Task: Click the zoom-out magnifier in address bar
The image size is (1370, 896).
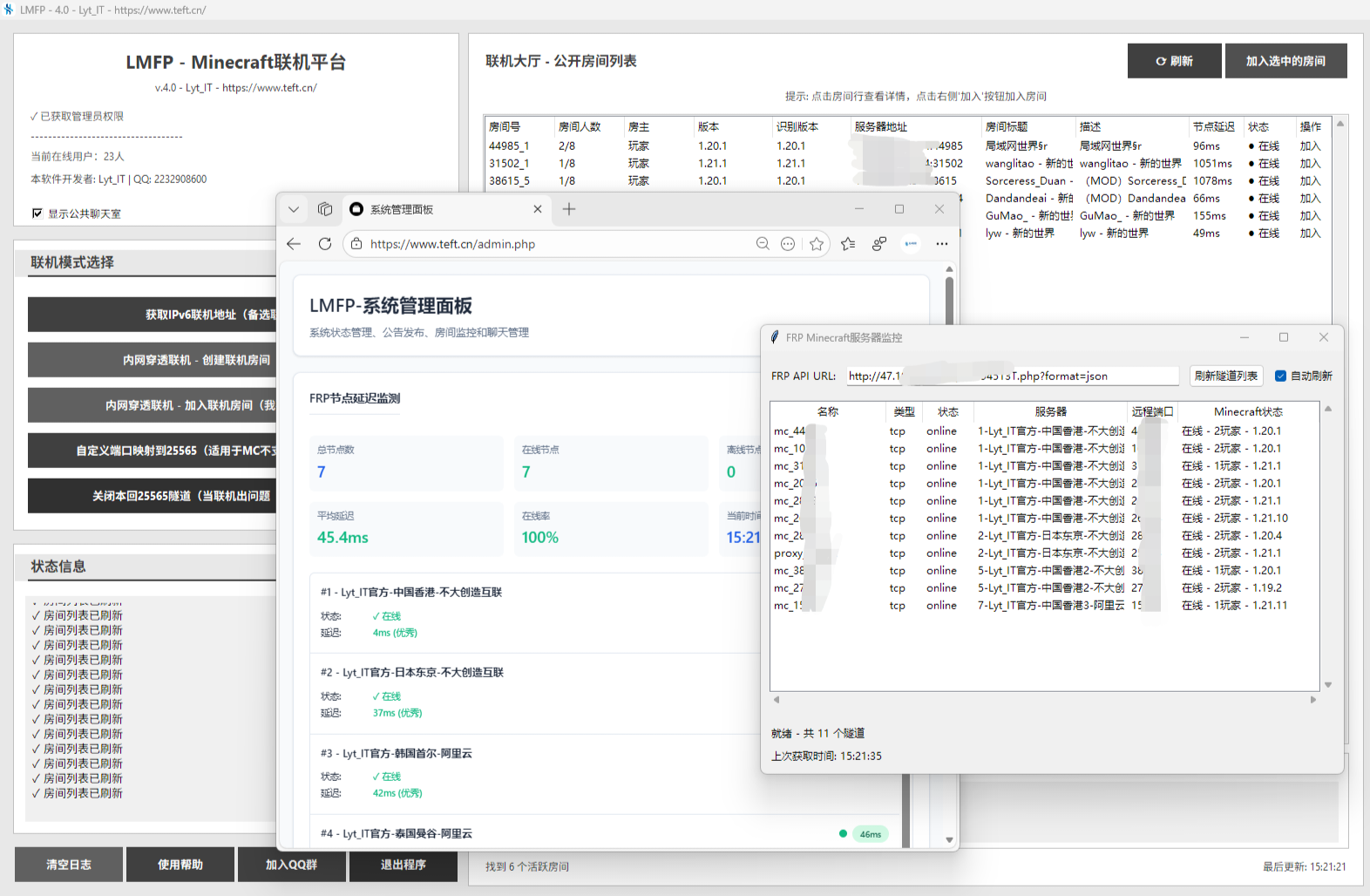Action: pyautogui.click(x=763, y=244)
